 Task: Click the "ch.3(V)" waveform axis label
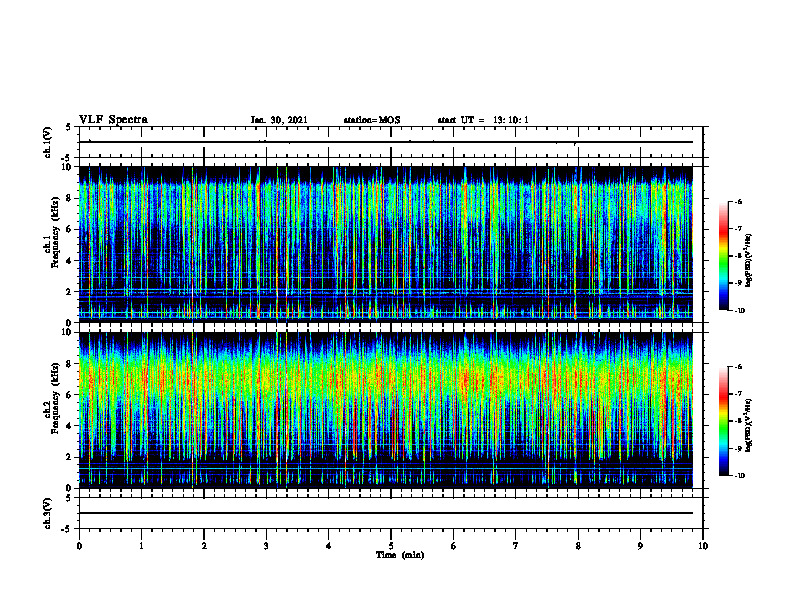coord(48,513)
